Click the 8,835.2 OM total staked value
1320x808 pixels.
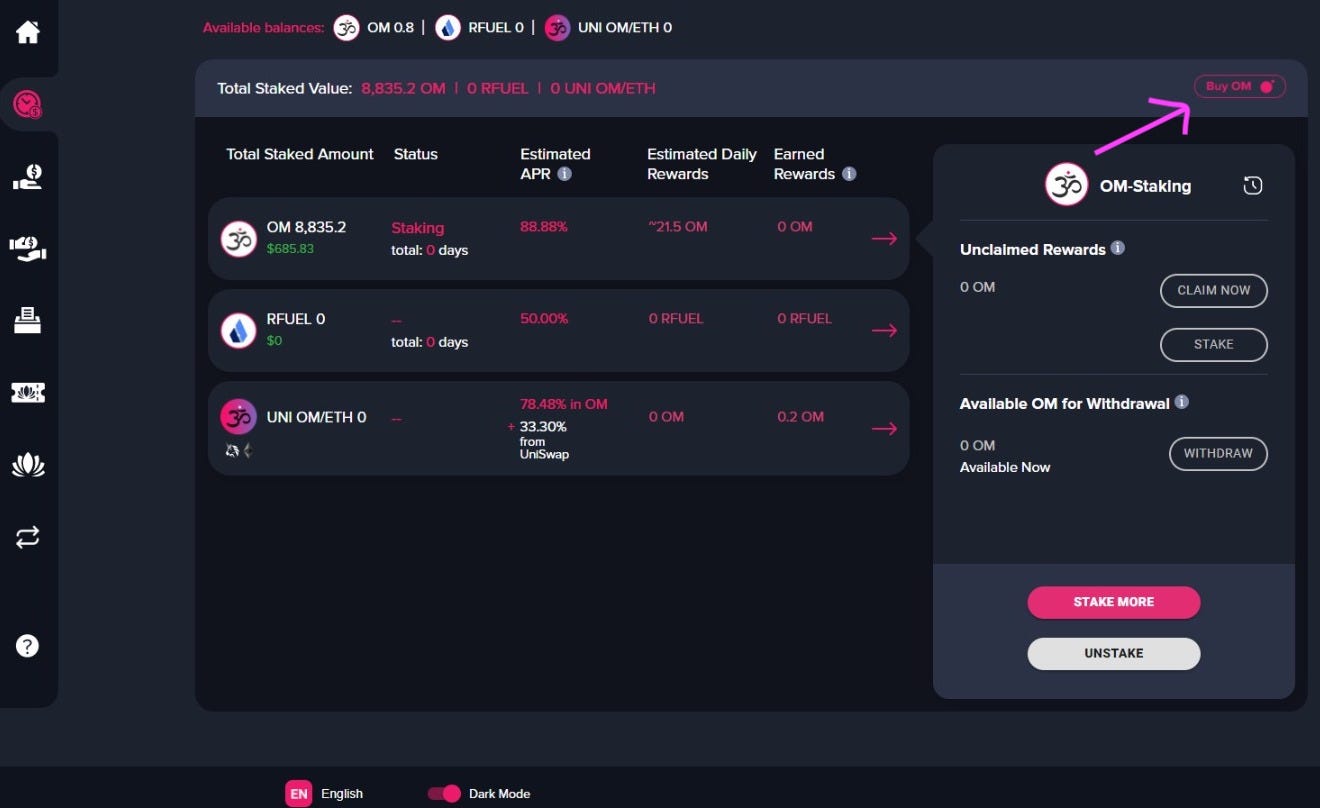(403, 88)
